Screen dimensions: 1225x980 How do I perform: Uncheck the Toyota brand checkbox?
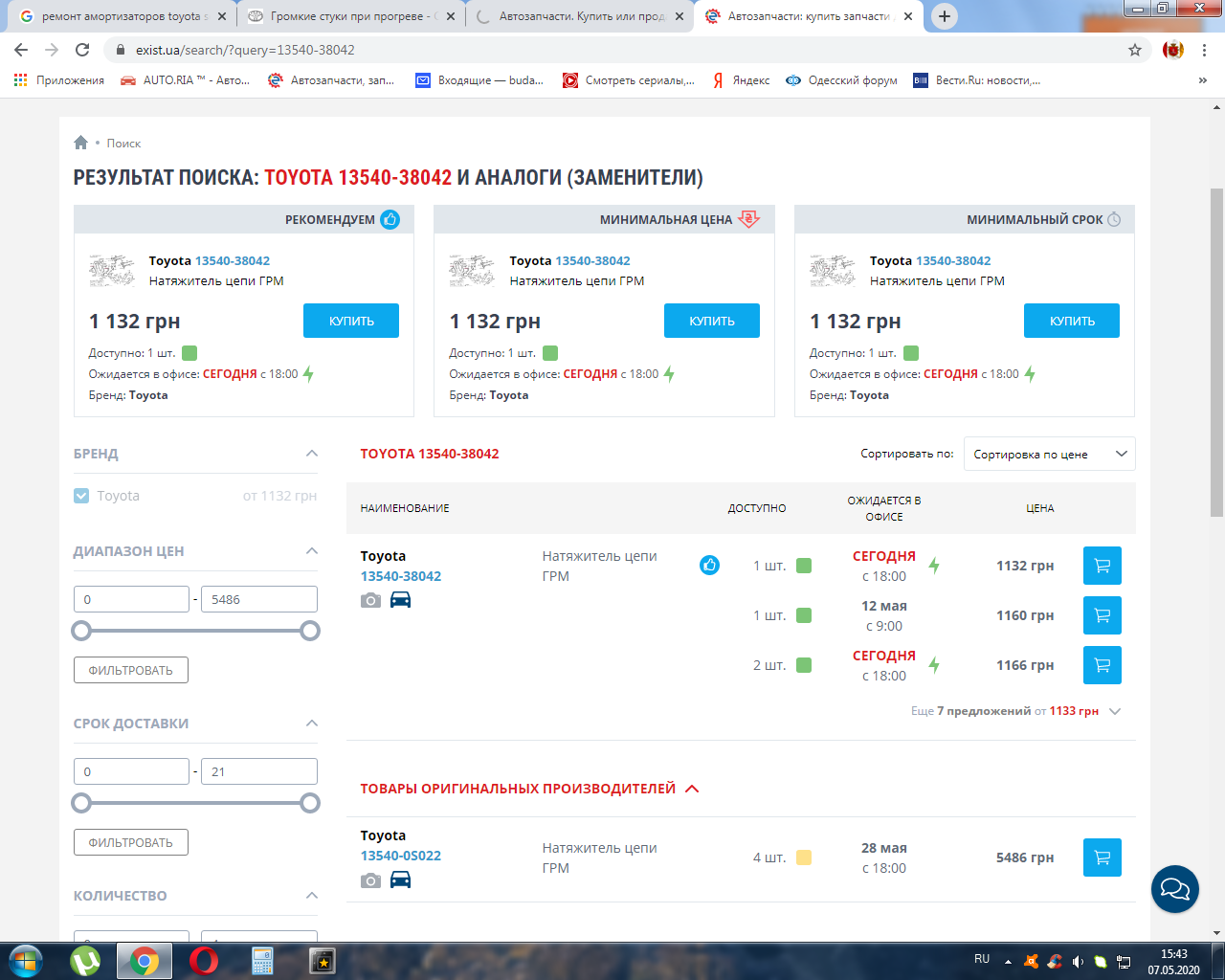tap(81, 496)
